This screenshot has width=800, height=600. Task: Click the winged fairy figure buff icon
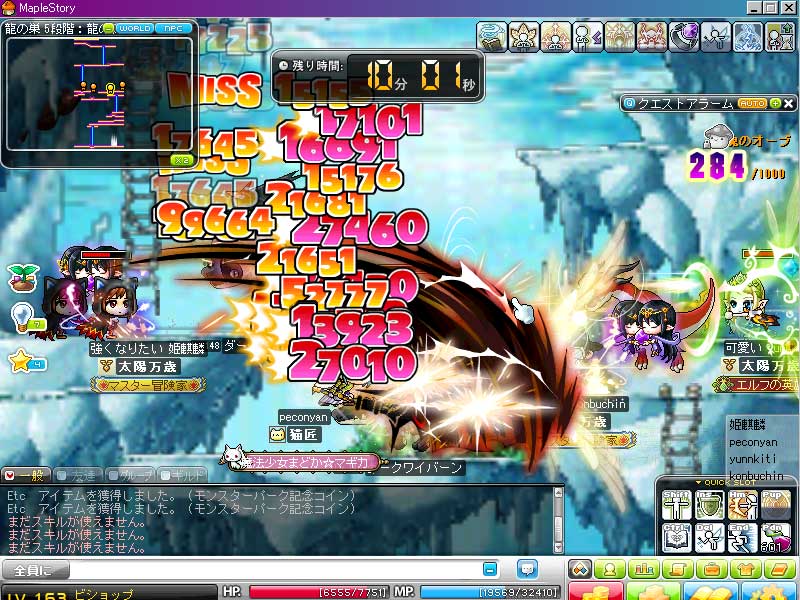tap(716, 37)
